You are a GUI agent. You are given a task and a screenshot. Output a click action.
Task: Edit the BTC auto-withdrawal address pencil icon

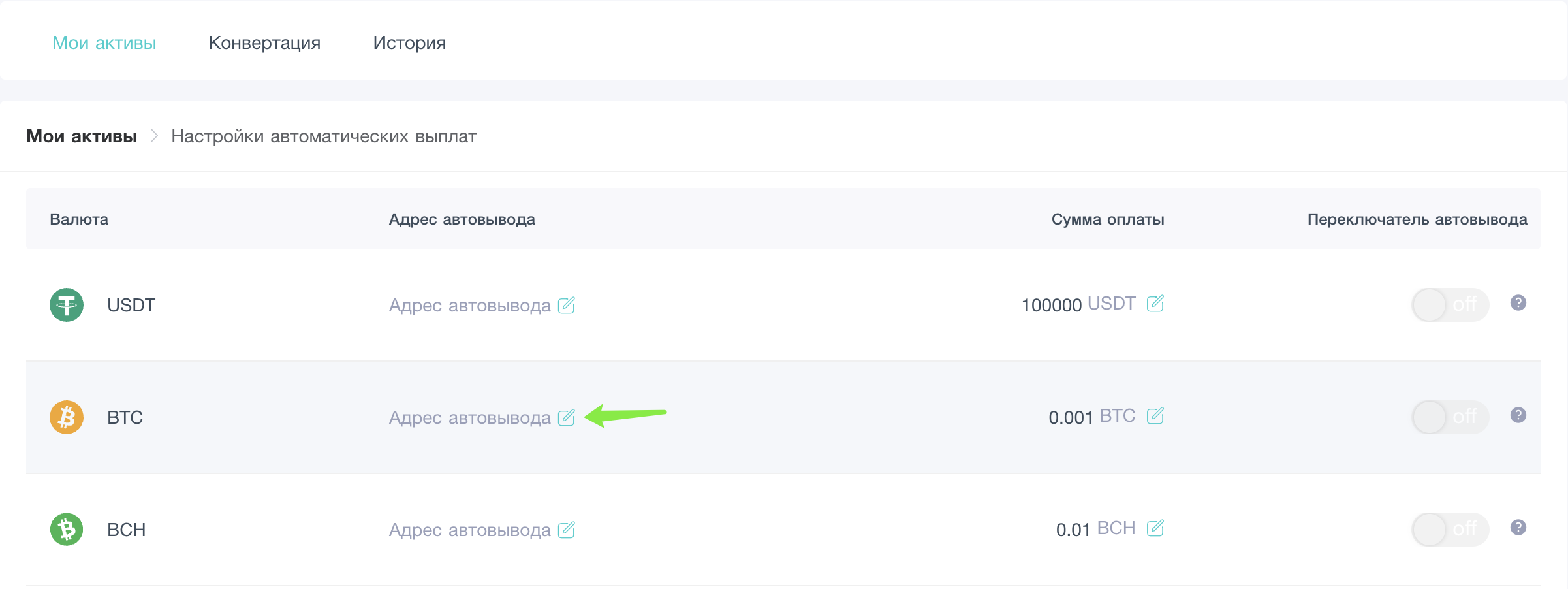point(566,417)
